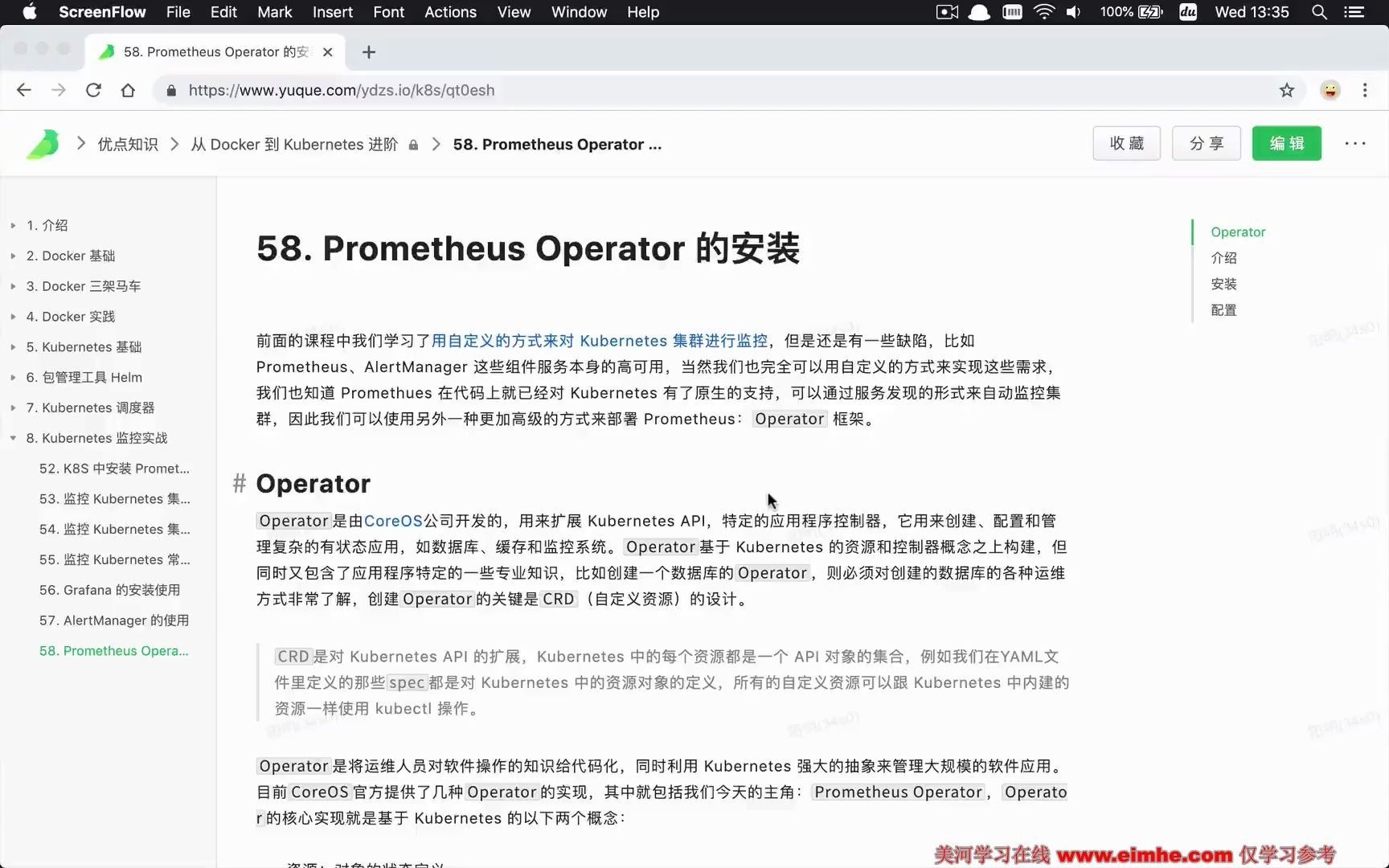
Task: Go to 优点知识 breadcrumb
Action: tap(128, 145)
